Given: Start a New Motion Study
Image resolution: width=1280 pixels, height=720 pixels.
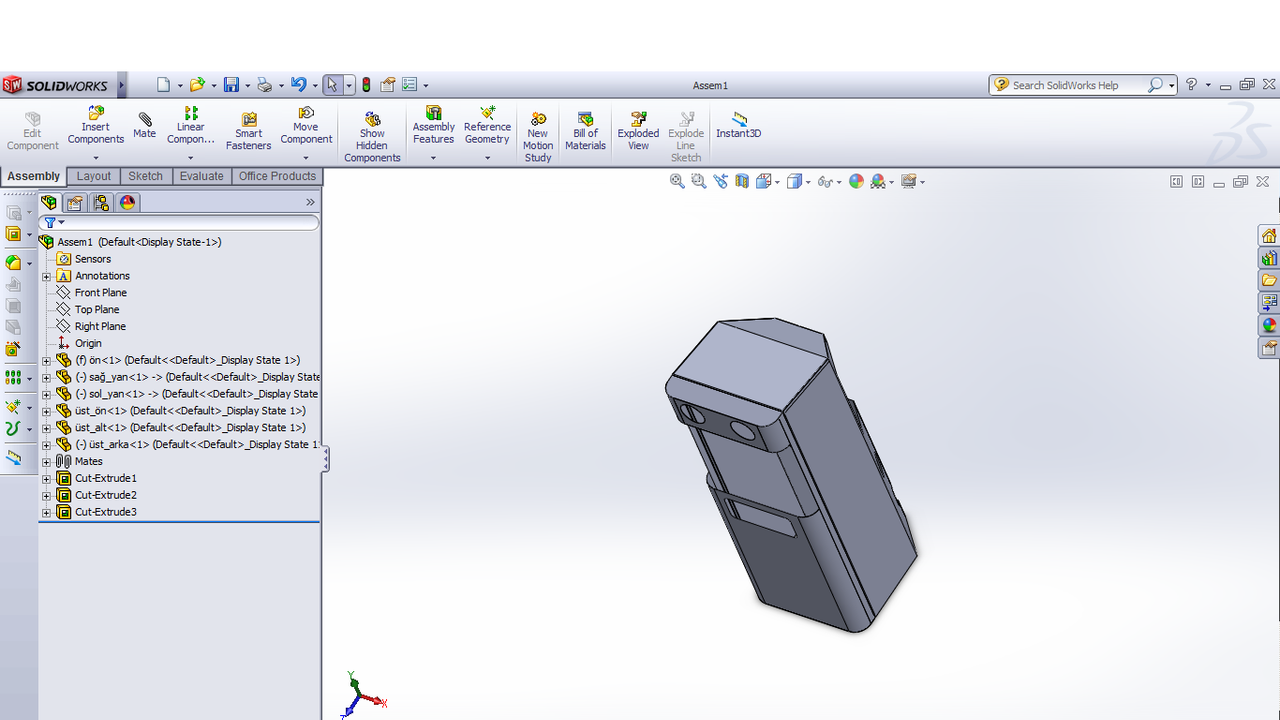Looking at the screenshot, I should [538, 138].
